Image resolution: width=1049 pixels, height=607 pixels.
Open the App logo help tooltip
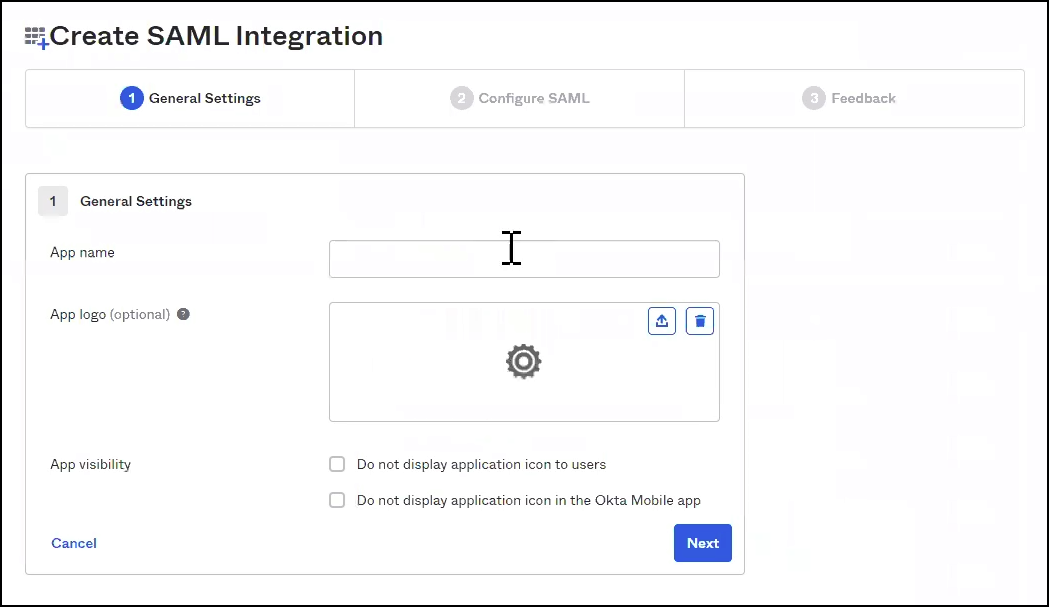click(182, 313)
